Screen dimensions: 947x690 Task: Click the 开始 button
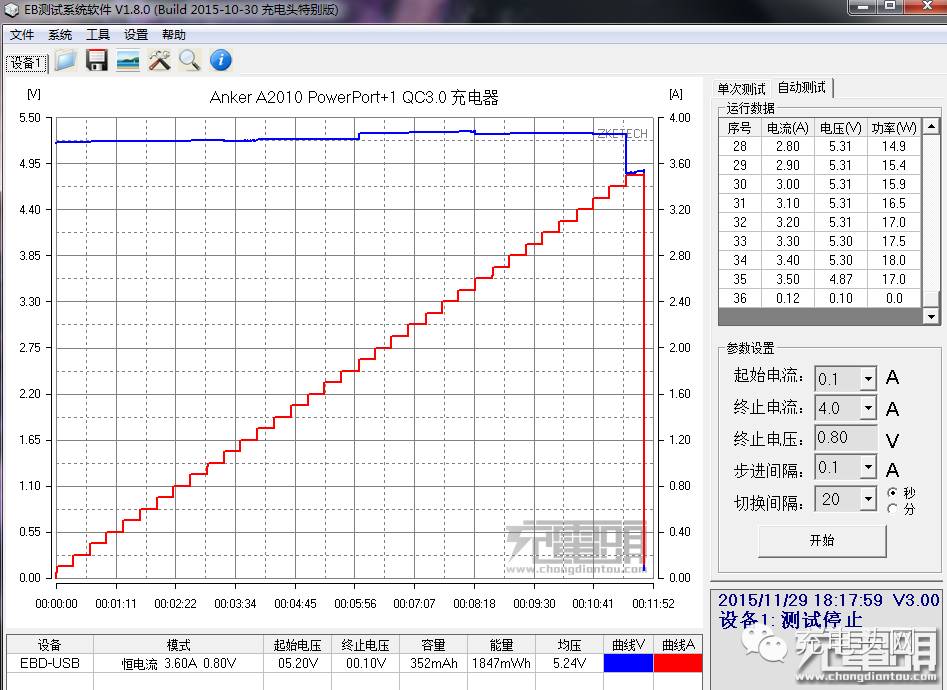tap(822, 540)
